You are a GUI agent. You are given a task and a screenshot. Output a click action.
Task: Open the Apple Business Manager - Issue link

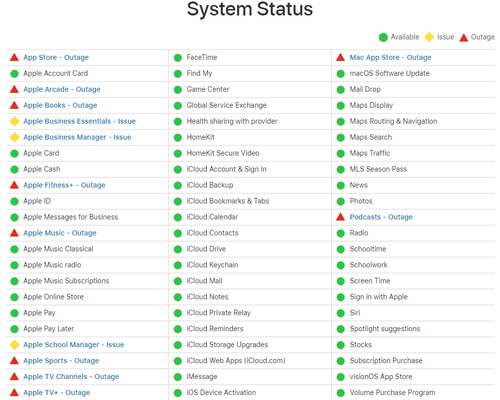(77, 137)
